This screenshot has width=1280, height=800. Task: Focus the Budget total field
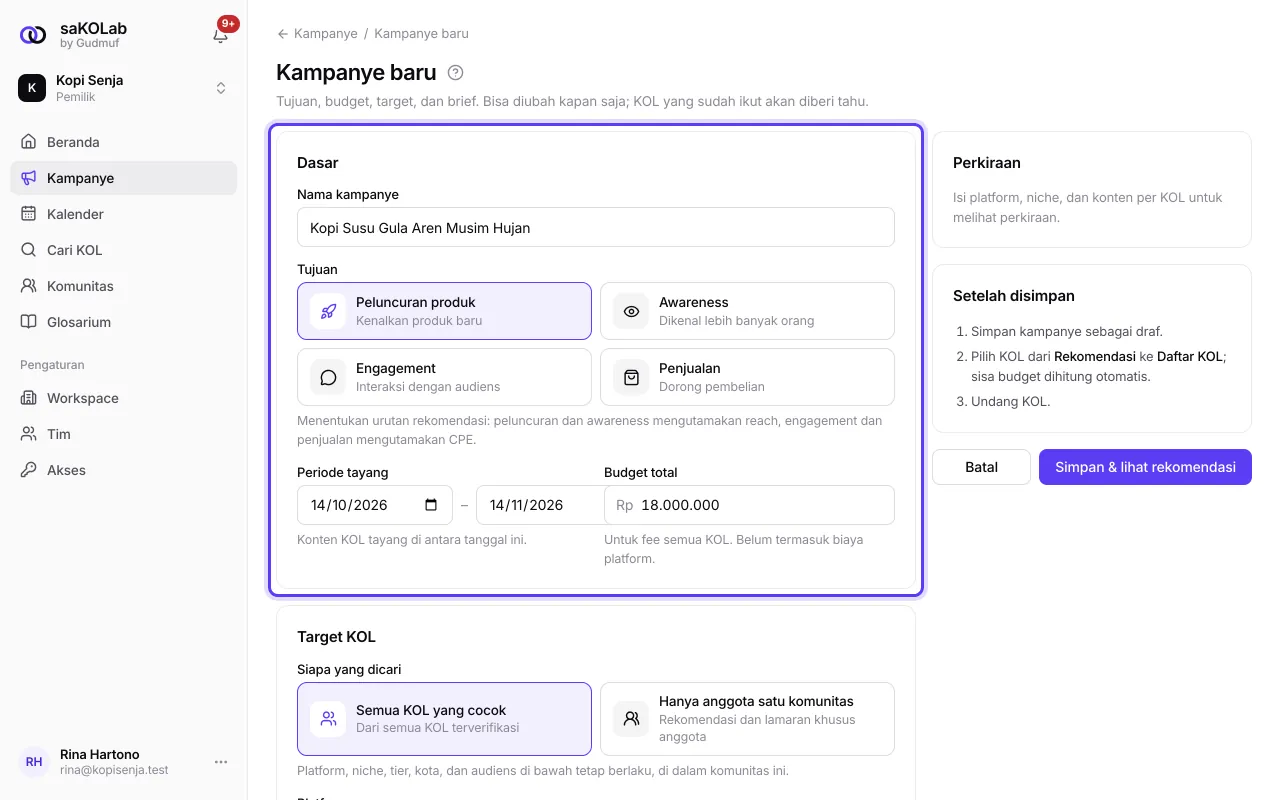click(x=749, y=505)
